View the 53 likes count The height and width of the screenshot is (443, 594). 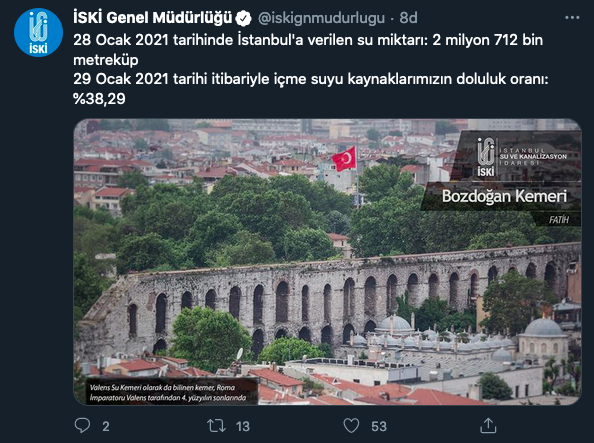click(x=379, y=426)
